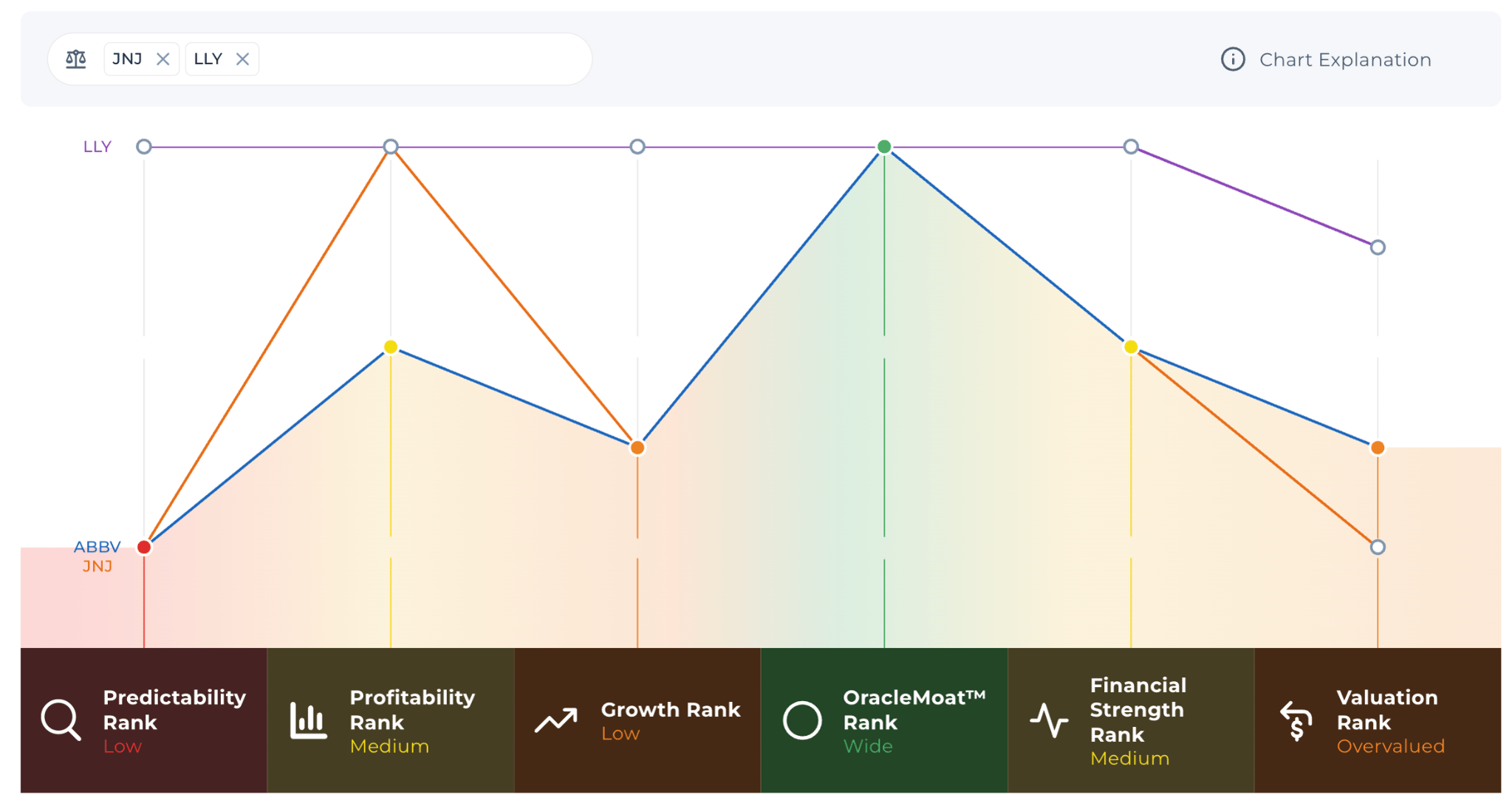Viewport: 1512px width, 803px height.
Task: Click the orange Growth Rank data point
Action: [637, 448]
